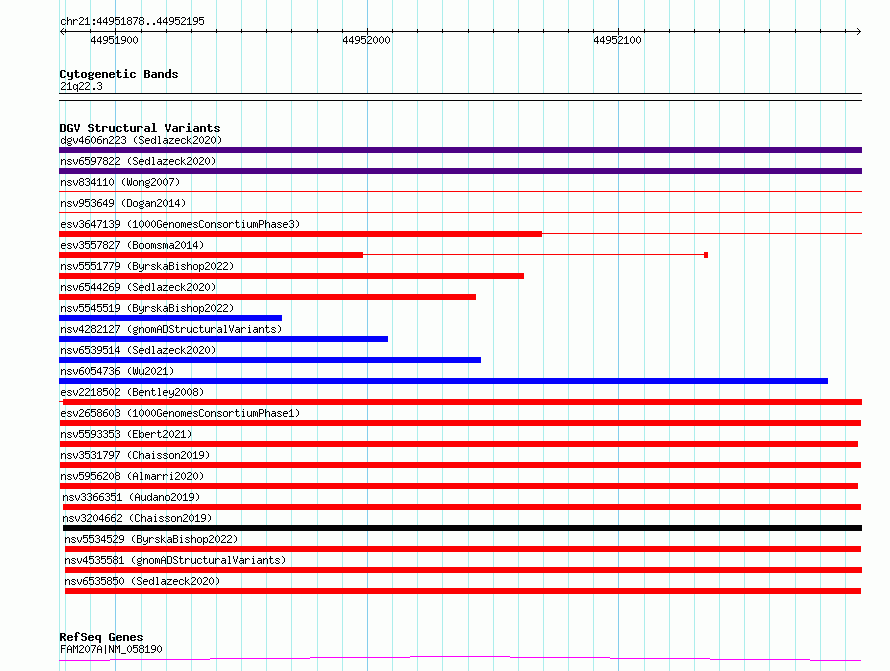Click the purple bar for nsv6597822
This screenshot has height=671, width=890.
460,171
